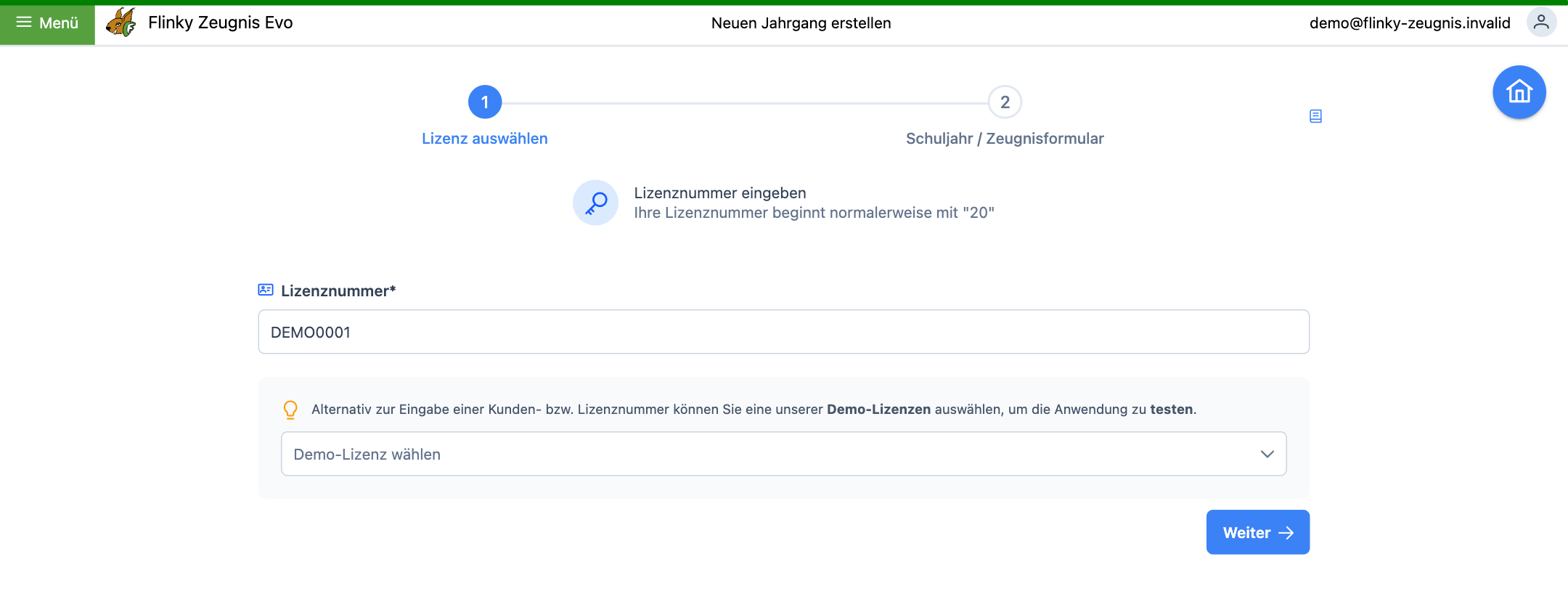
Task: Click the ID card icon next to Lizenznummer
Action: 266,290
